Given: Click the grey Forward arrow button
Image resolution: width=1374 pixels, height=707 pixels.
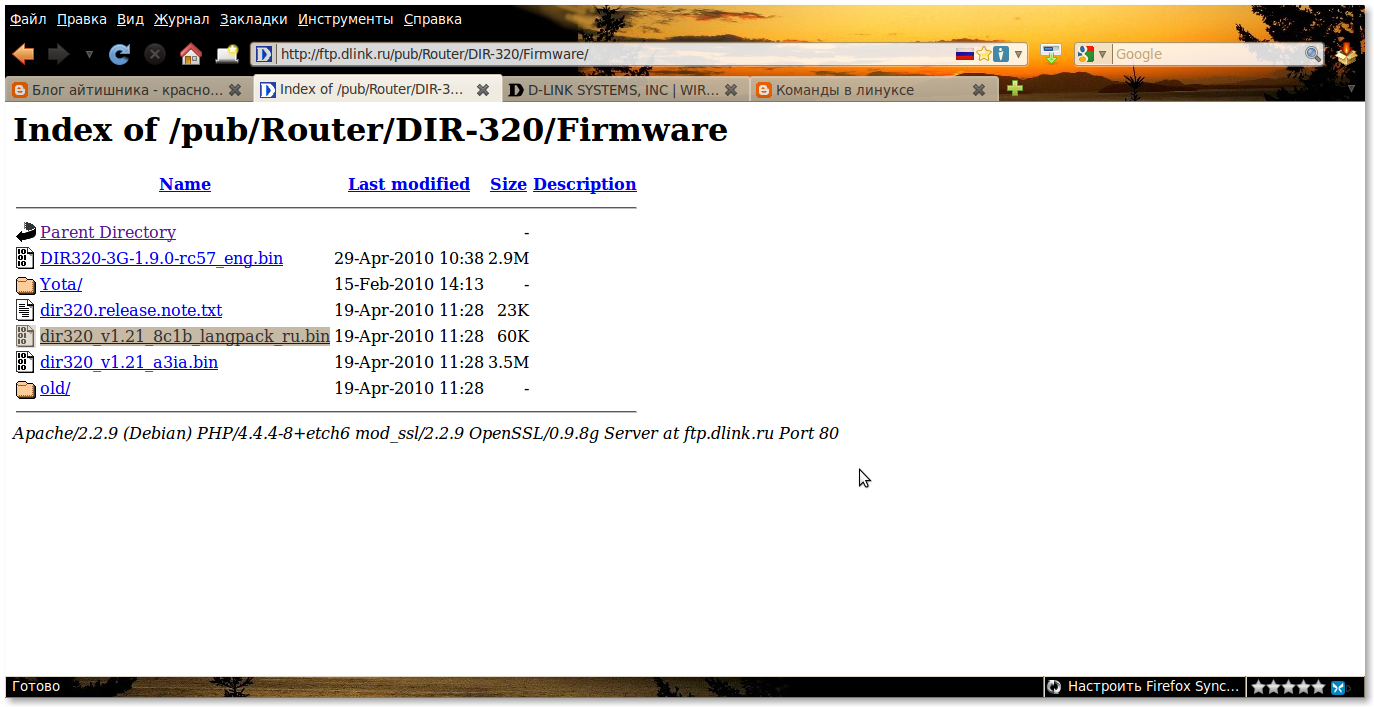Looking at the screenshot, I should [x=59, y=54].
